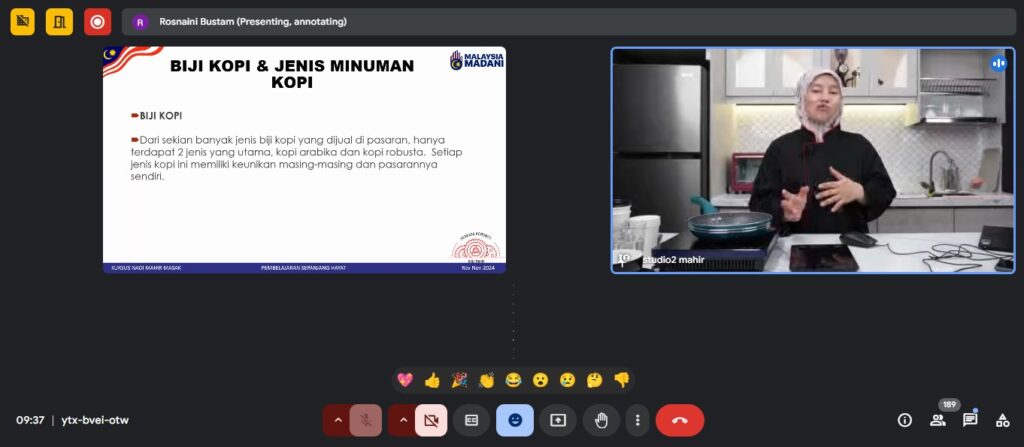
Task: Turn on the camera
Action: (x=431, y=421)
